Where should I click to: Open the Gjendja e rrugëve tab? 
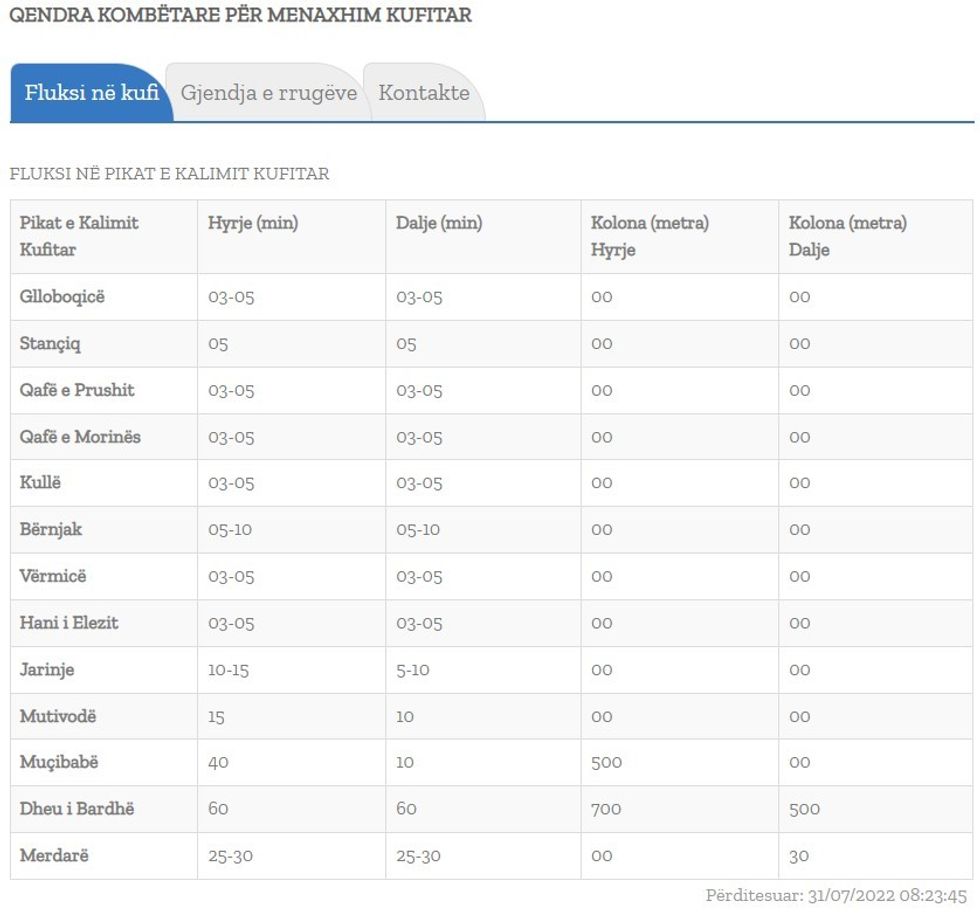pyautogui.click(x=268, y=93)
